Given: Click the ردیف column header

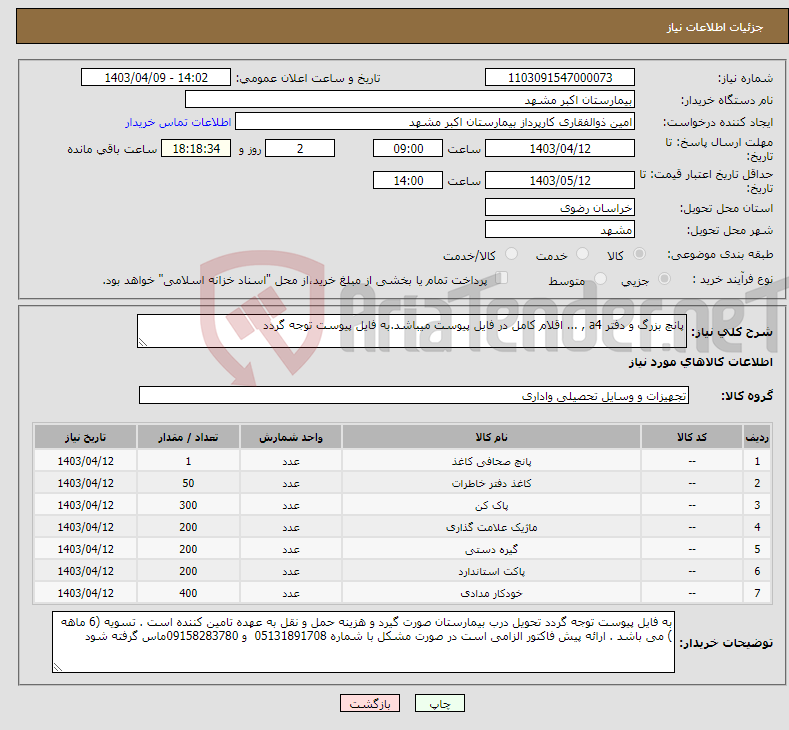Looking at the screenshot, I should click(757, 437).
